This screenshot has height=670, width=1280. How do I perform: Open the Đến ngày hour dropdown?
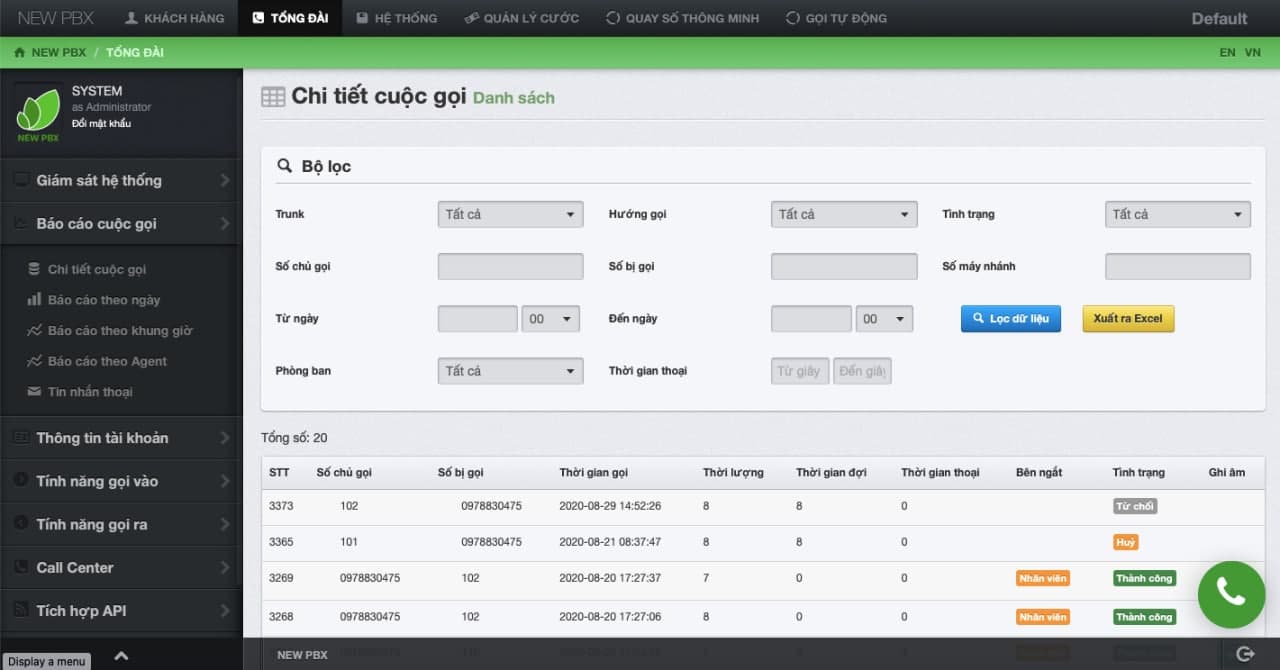(x=884, y=319)
